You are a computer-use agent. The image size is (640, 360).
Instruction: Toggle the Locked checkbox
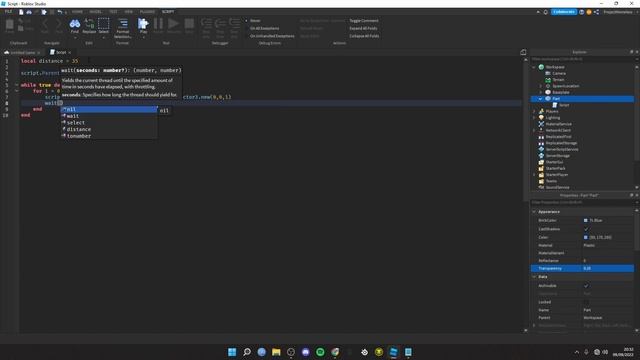[x=586, y=302]
